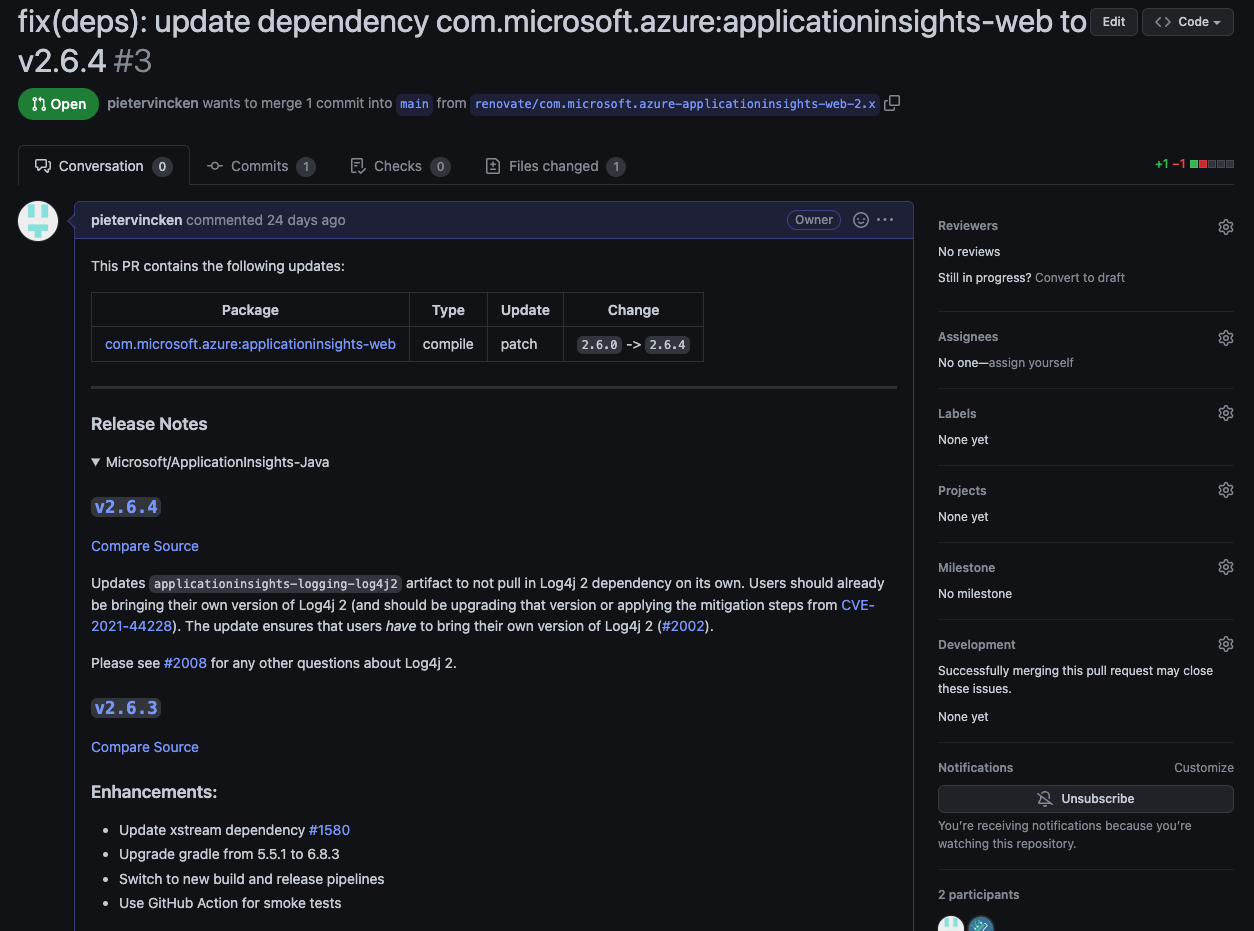The image size is (1254, 931).
Task: Open the Code dropdown button
Action: [1186, 22]
